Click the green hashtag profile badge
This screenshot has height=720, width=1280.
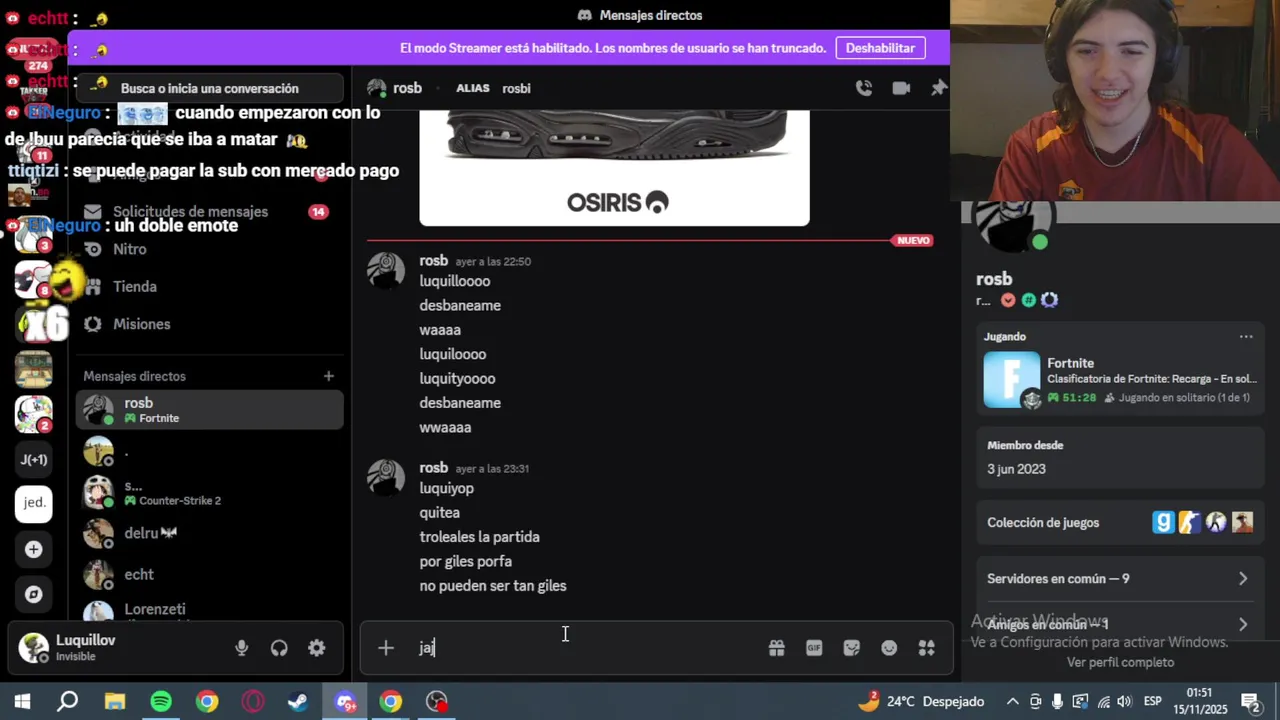coord(1028,300)
